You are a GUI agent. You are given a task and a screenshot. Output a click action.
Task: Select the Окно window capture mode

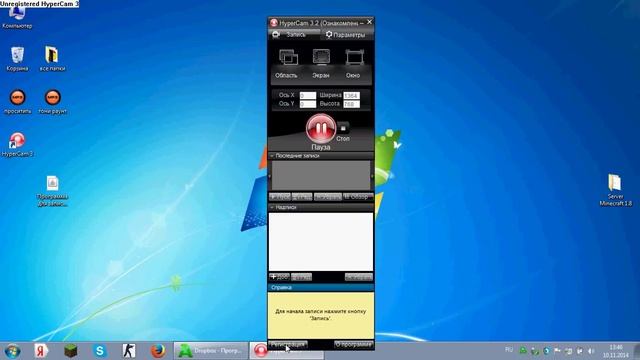[353, 63]
